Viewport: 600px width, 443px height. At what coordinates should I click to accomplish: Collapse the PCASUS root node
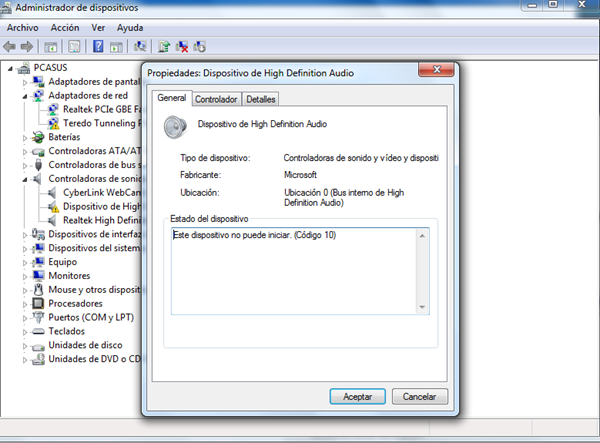10,69
